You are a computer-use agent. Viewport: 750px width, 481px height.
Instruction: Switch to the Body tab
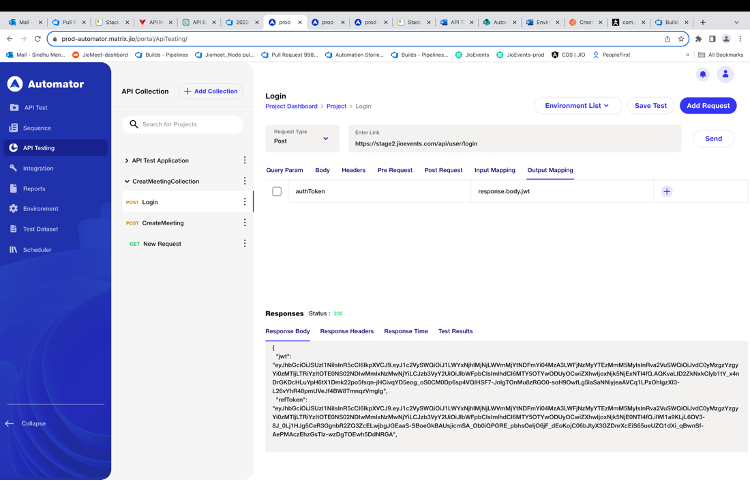click(322, 170)
